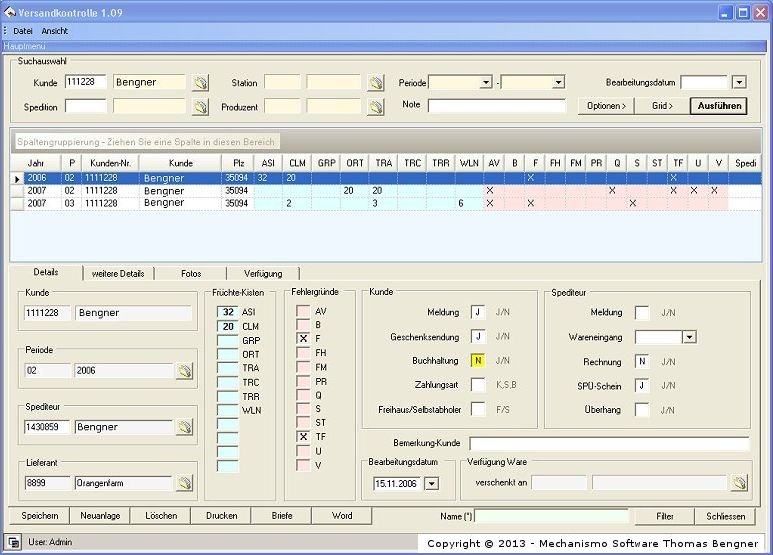Image resolution: width=773 pixels, height=555 pixels.
Task: Select the 2007 period 02 grid row
Action: (x=386, y=190)
